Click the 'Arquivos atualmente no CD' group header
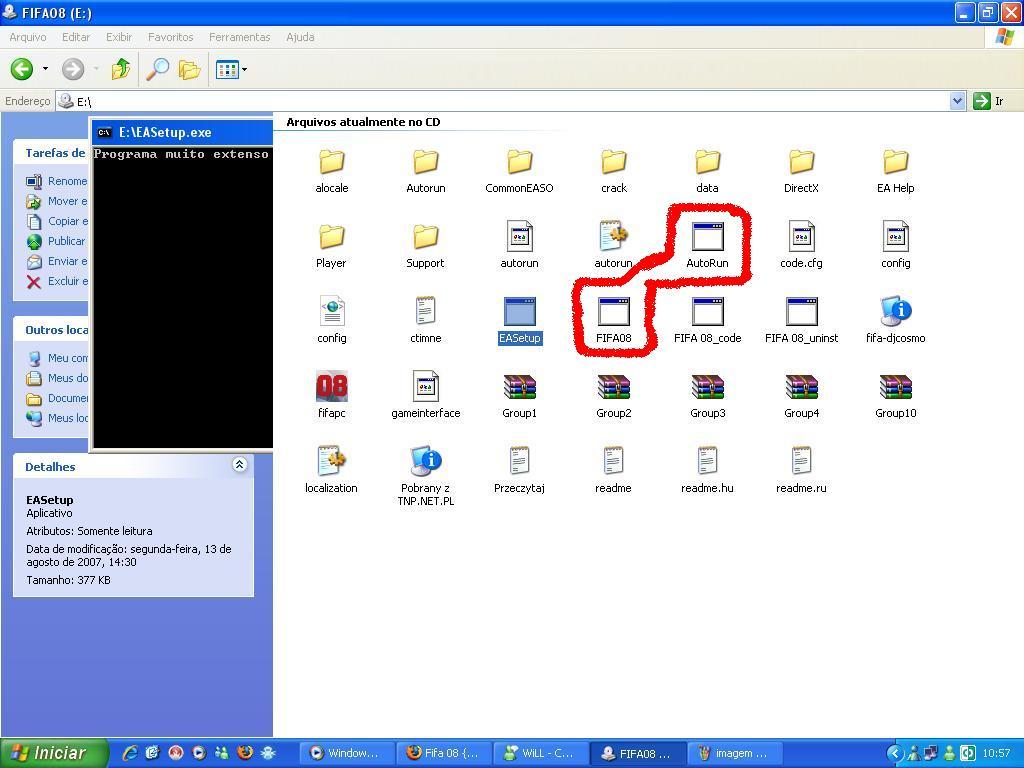Image resolution: width=1024 pixels, height=768 pixels. pos(363,122)
